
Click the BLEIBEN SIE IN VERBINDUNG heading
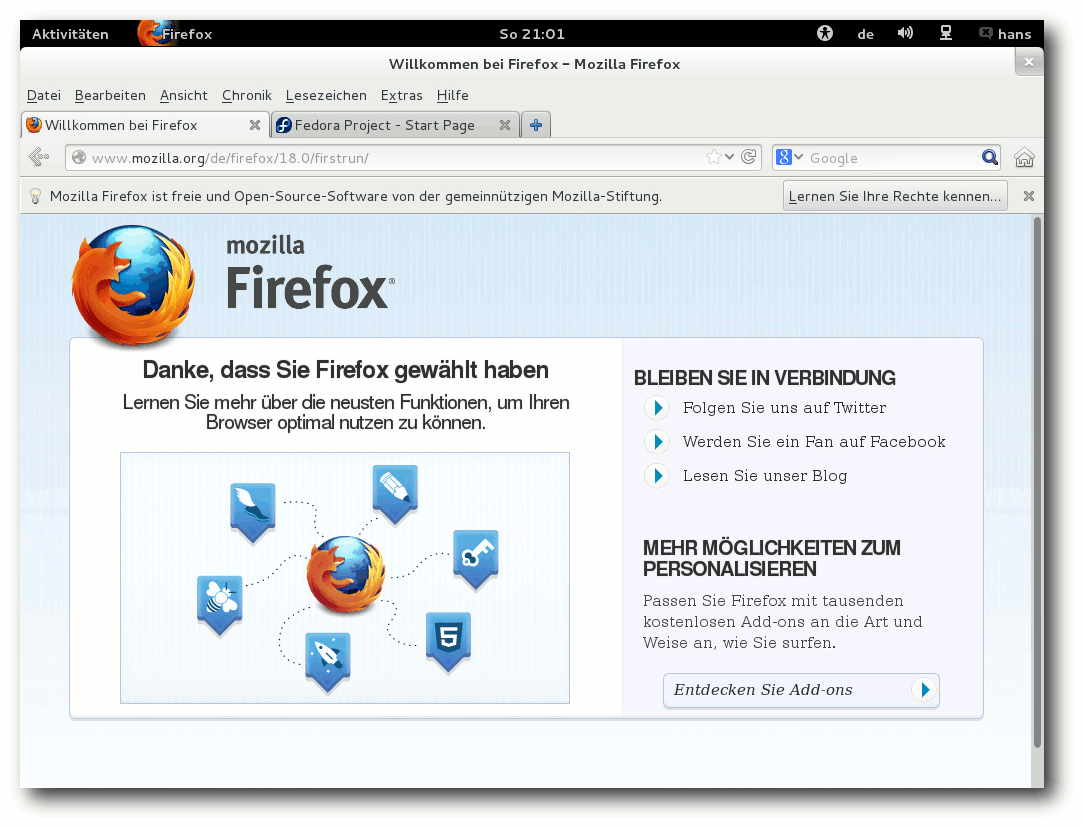coord(765,378)
